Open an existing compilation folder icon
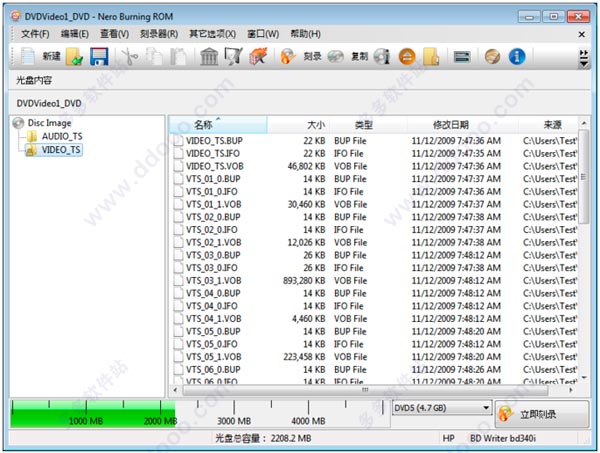The image size is (600, 453). 74,57
